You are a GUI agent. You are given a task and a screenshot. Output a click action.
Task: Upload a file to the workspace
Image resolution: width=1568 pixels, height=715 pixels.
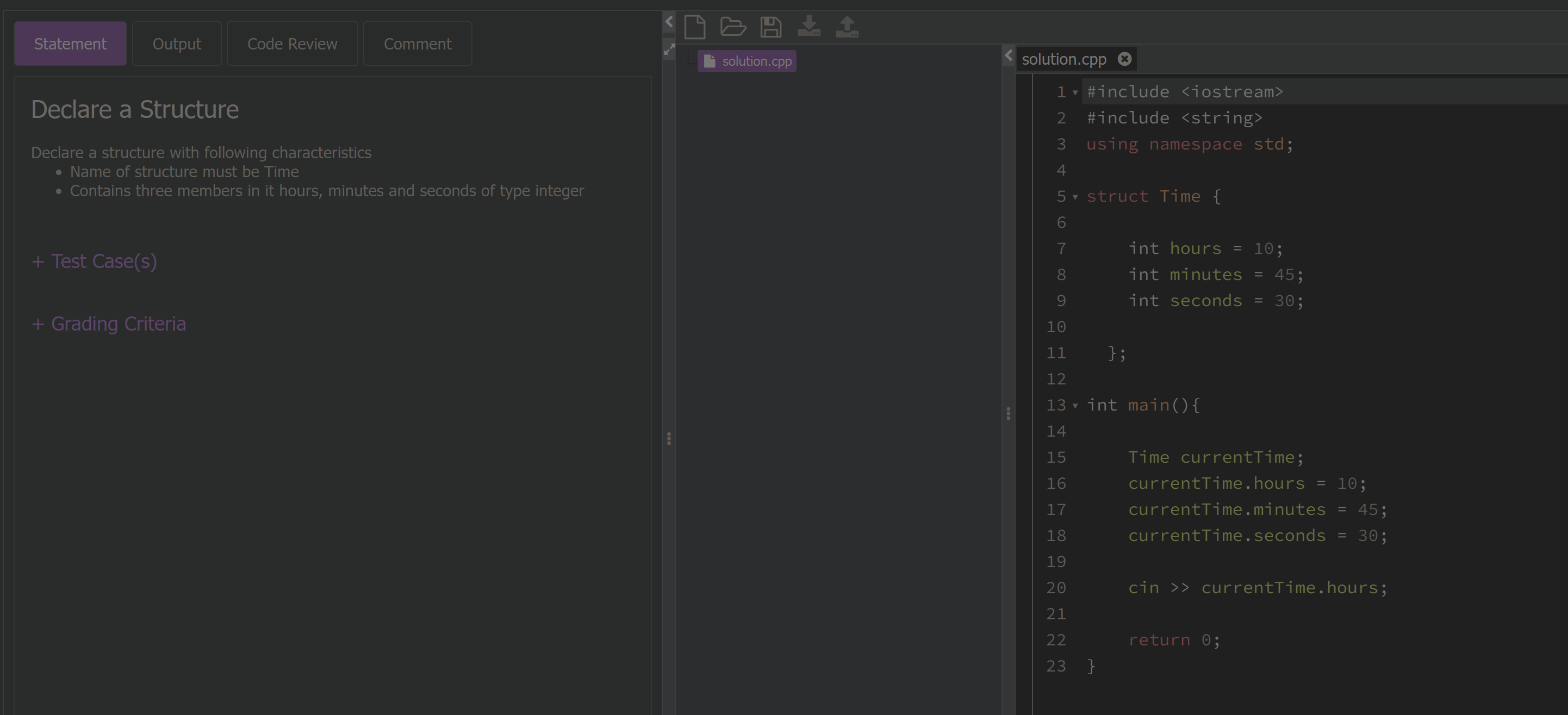pos(847,26)
